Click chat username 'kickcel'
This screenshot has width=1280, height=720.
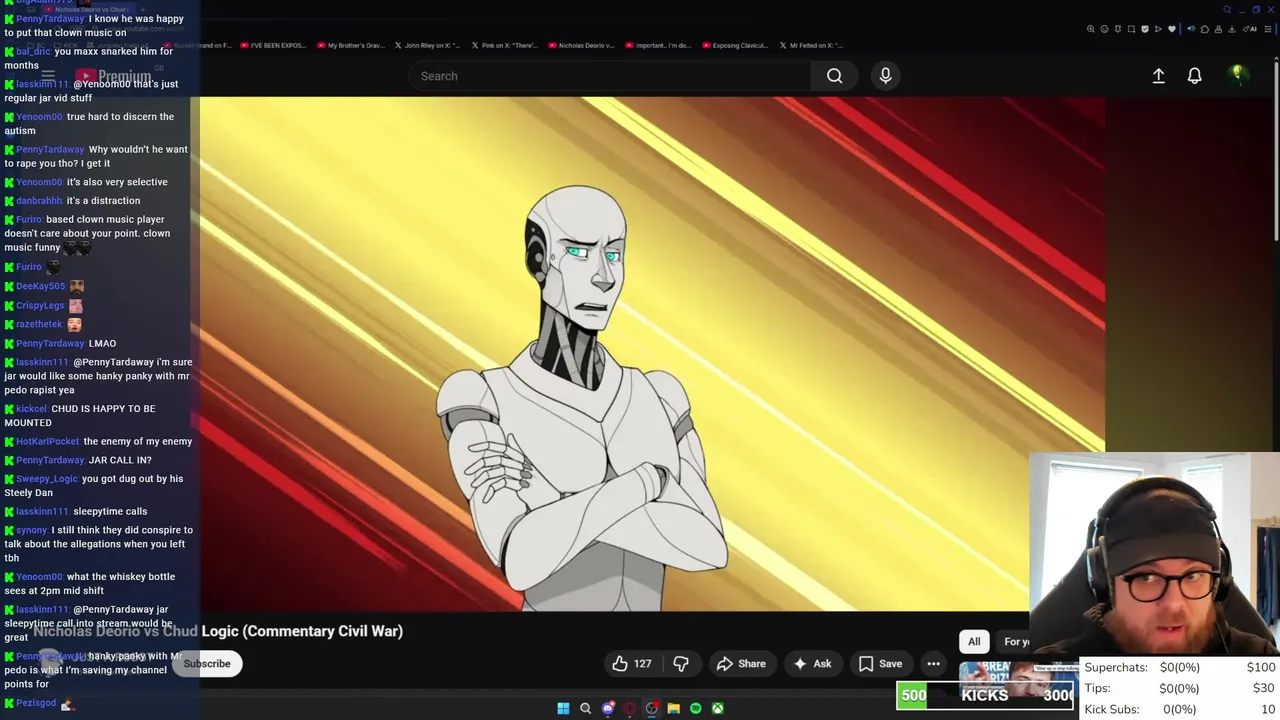(31, 409)
